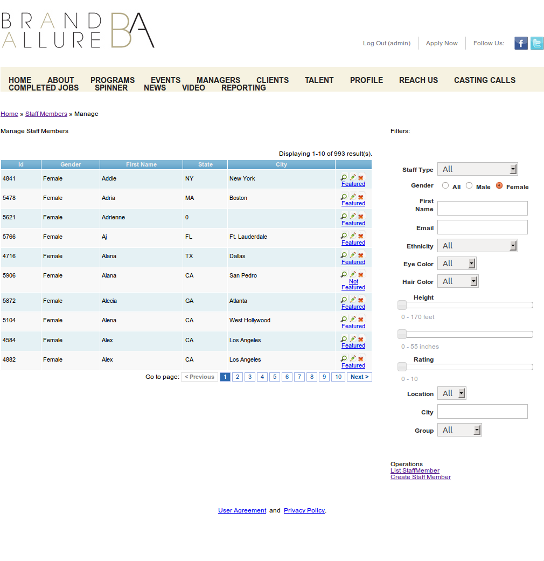
Task: Select the All gender radio button
Action: tap(445, 185)
